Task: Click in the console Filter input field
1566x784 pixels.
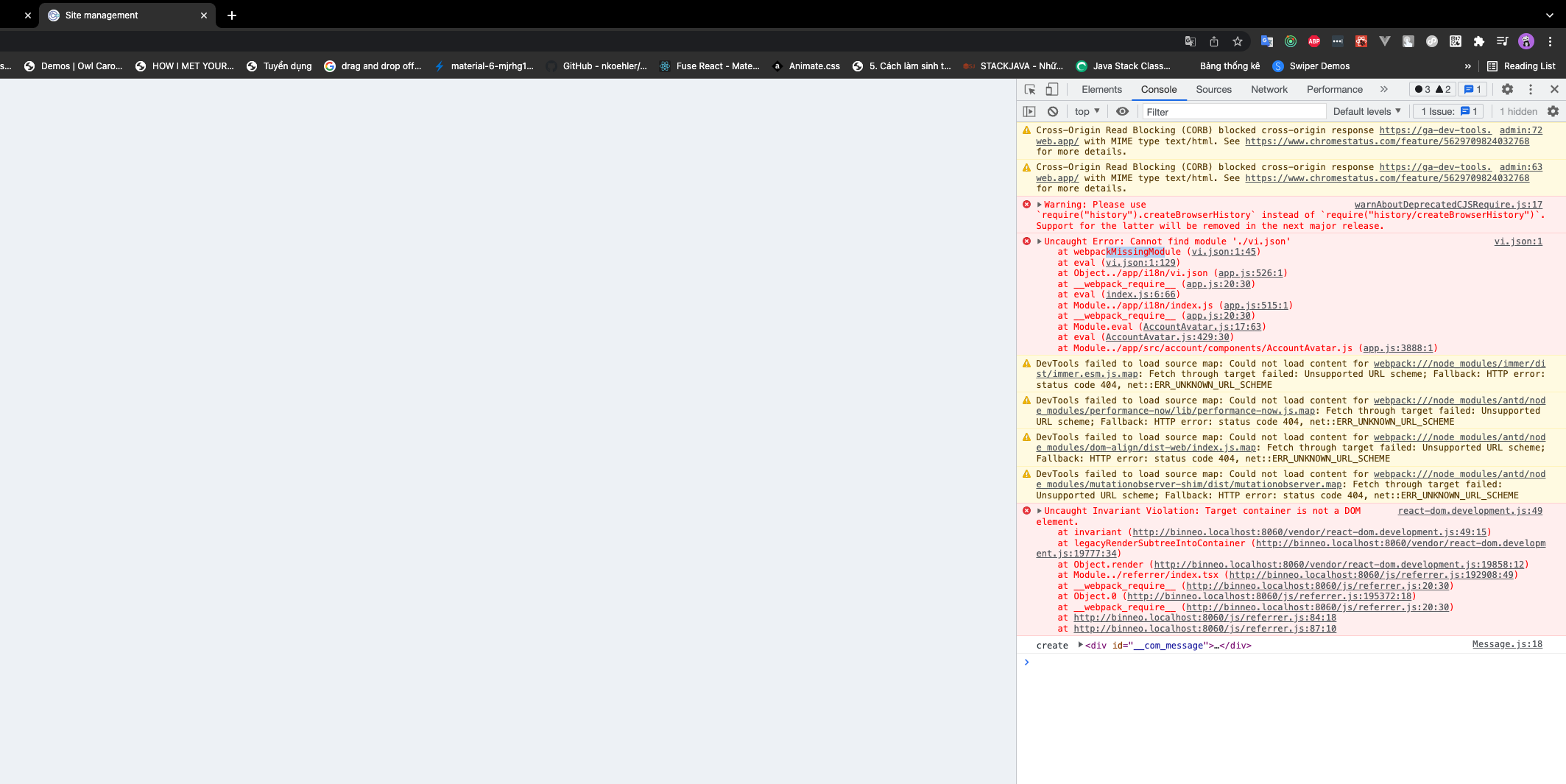Action: 1233,112
